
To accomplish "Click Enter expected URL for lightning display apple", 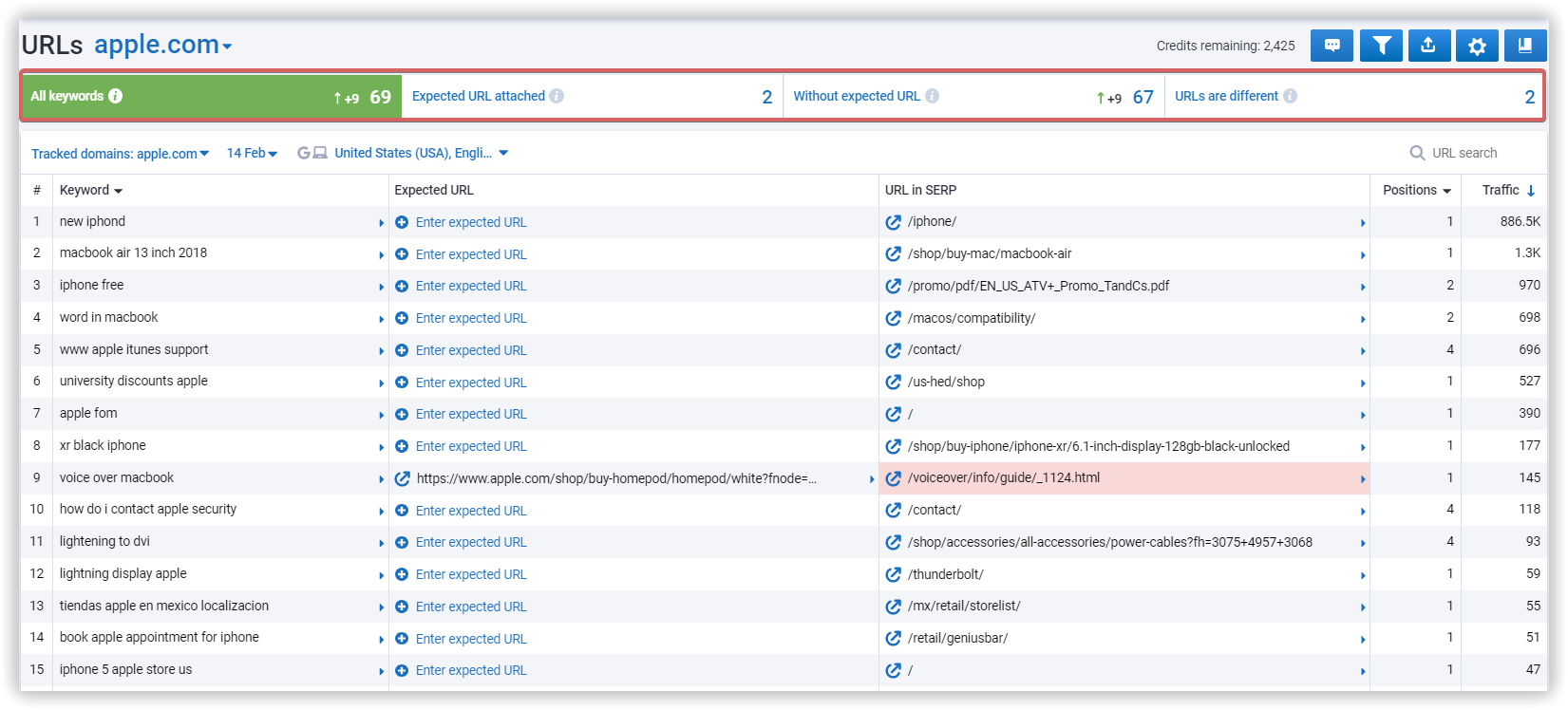I will point(471,574).
